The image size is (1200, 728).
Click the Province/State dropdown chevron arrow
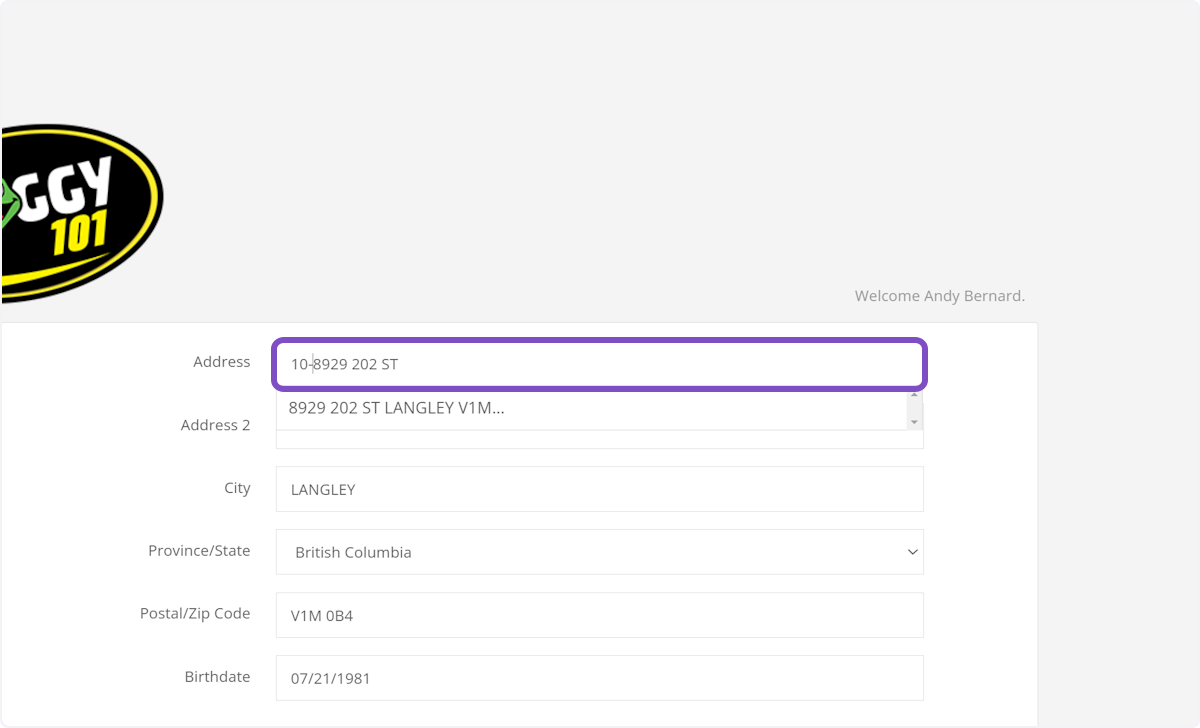click(911, 552)
